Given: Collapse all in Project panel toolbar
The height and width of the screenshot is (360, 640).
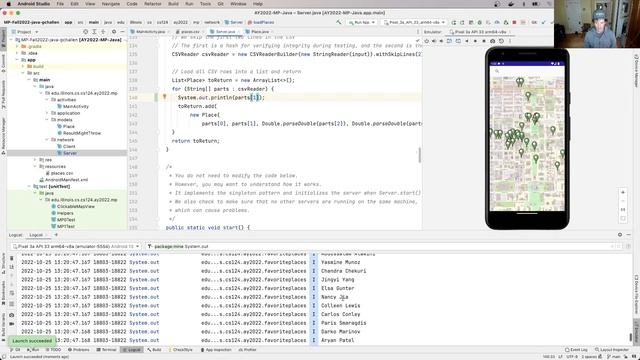Looking at the screenshot, I should (x=103, y=32).
